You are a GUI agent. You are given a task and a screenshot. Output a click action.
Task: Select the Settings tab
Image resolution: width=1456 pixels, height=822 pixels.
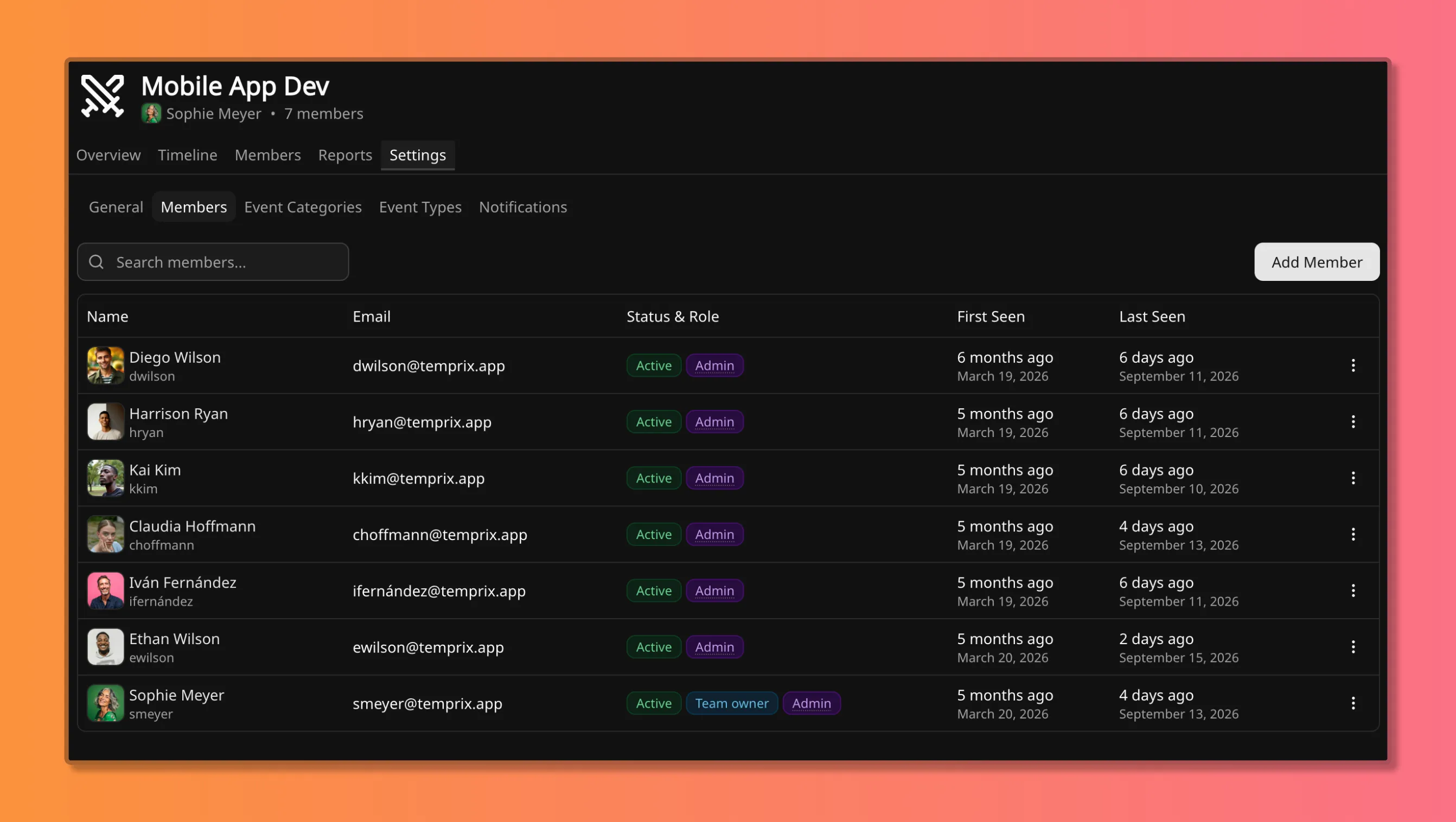[x=418, y=156]
